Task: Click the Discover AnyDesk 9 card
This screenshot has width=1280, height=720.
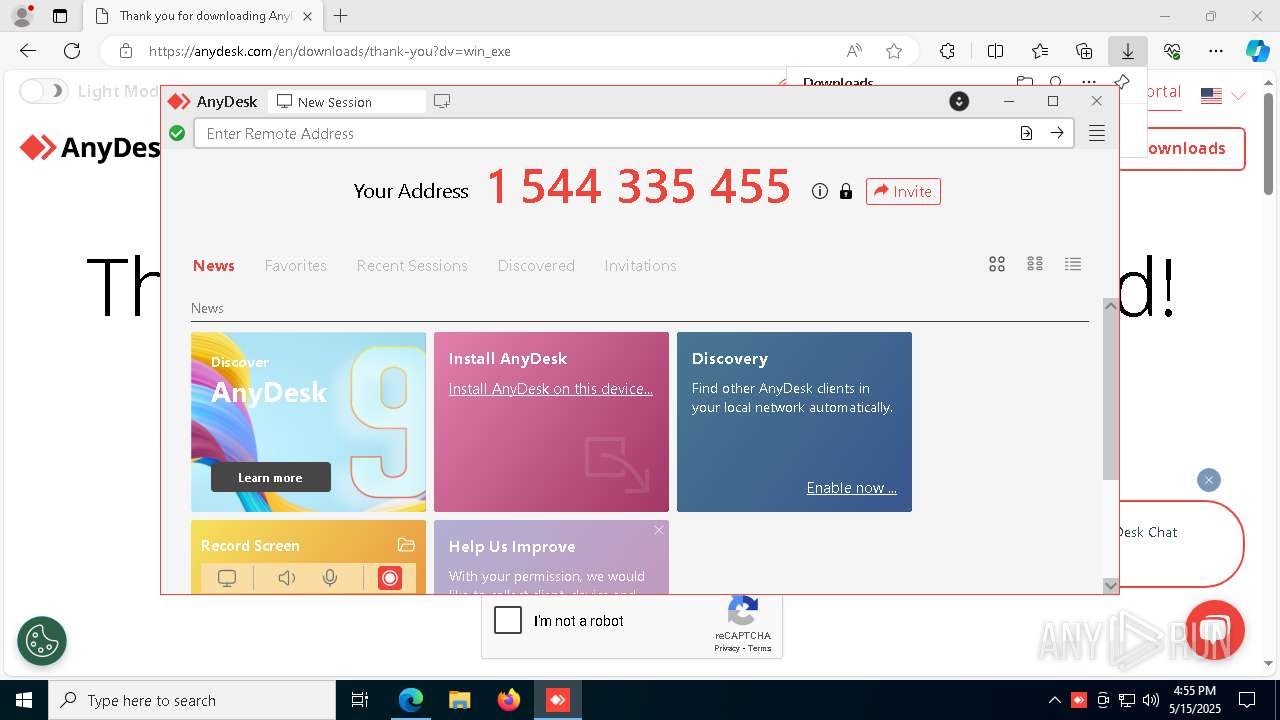Action: click(x=308, y=422)
